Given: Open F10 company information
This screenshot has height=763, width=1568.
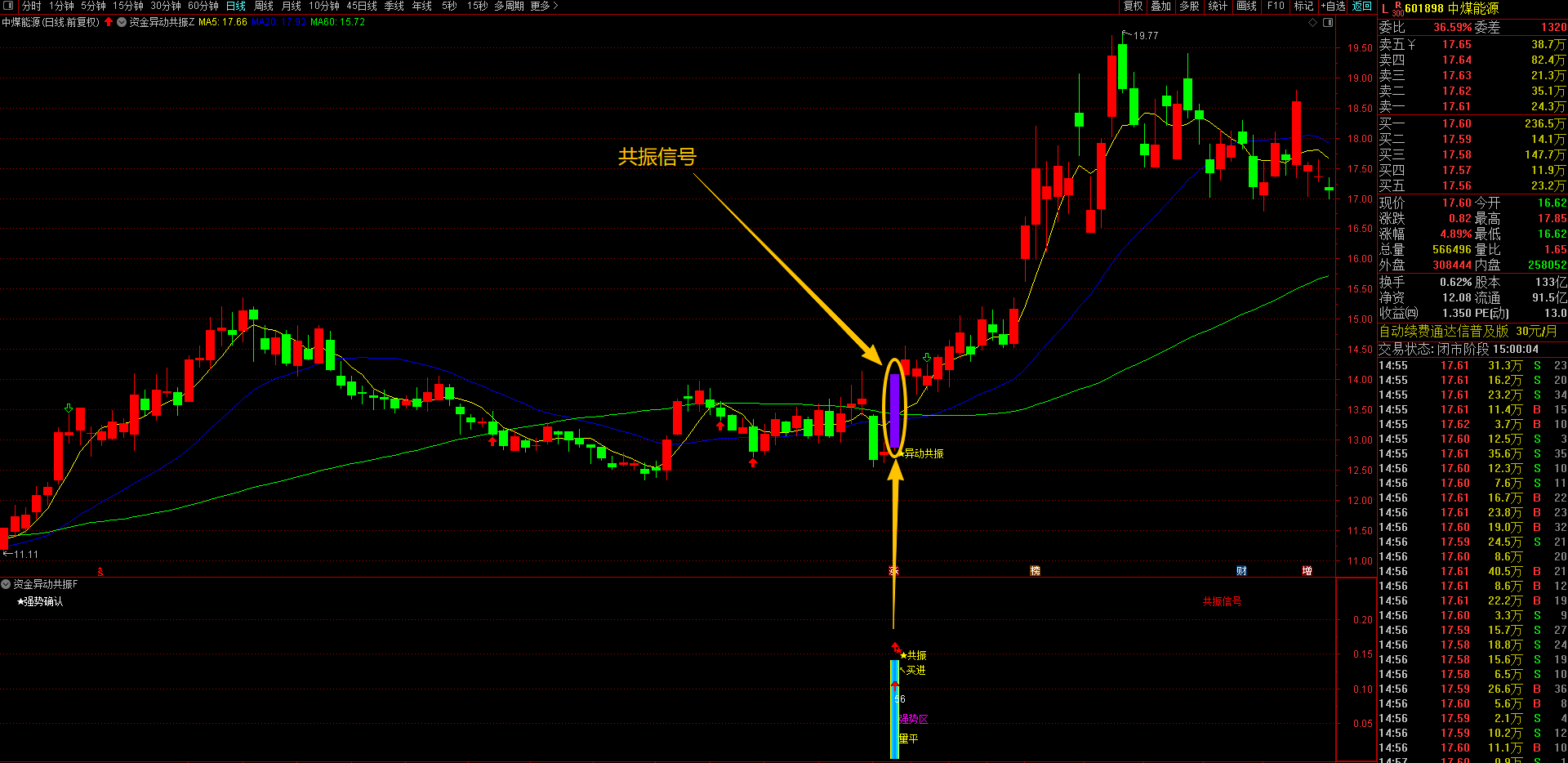Looking at the screenshot, I should 1276,6.
